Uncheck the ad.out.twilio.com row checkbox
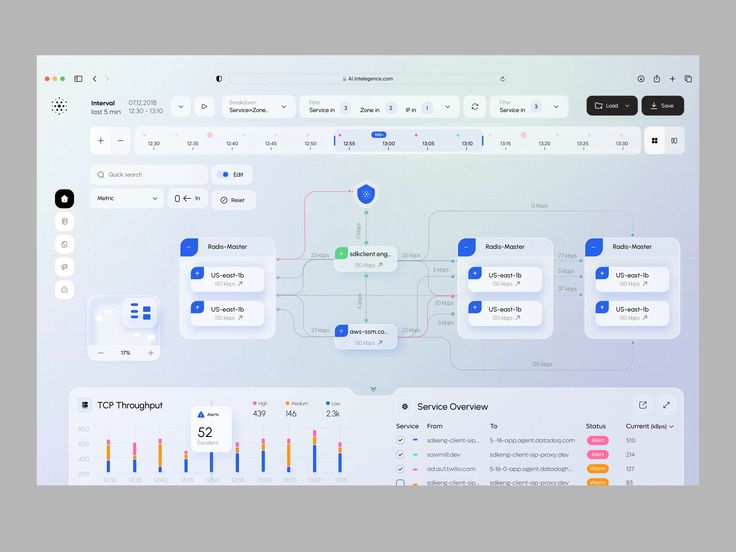 point(400,468)
